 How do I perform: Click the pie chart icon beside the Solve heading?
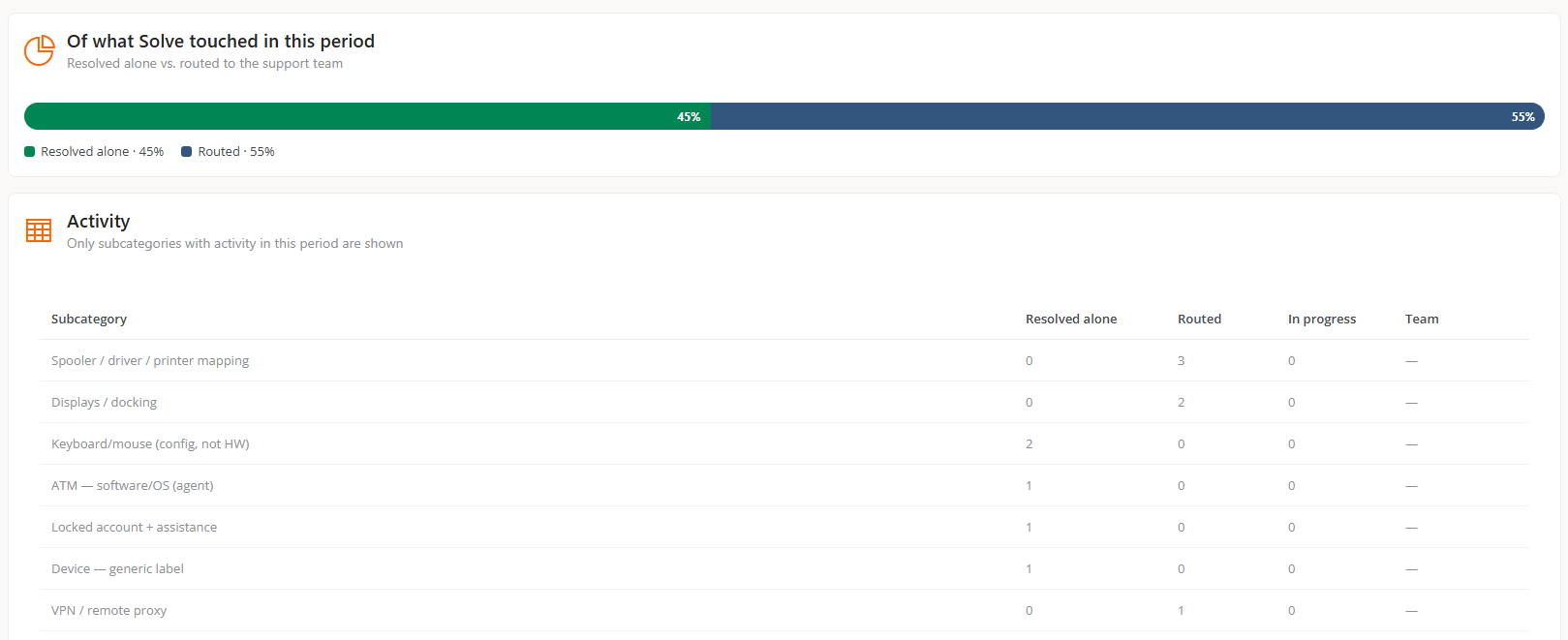pyautogui.click(x=39, y=50)
